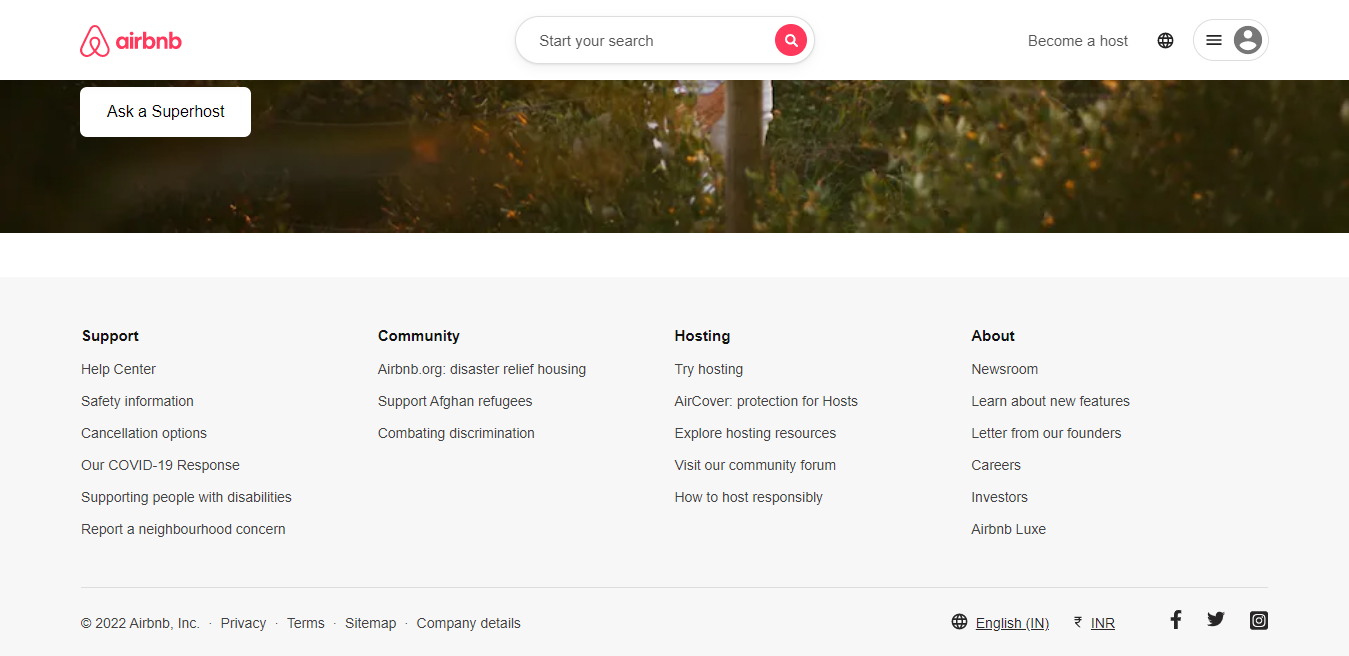Visit the community forum
The width and height of the screenshot is (1349, 656).
coord(755,464)
